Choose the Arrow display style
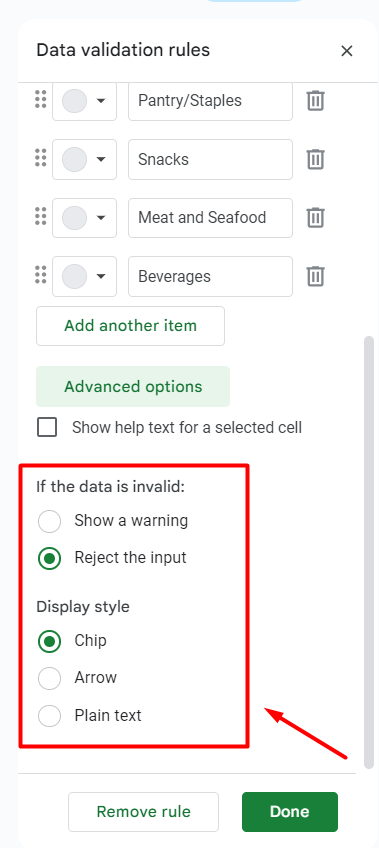This screenshot has width=379, height=848. [50, 678]
